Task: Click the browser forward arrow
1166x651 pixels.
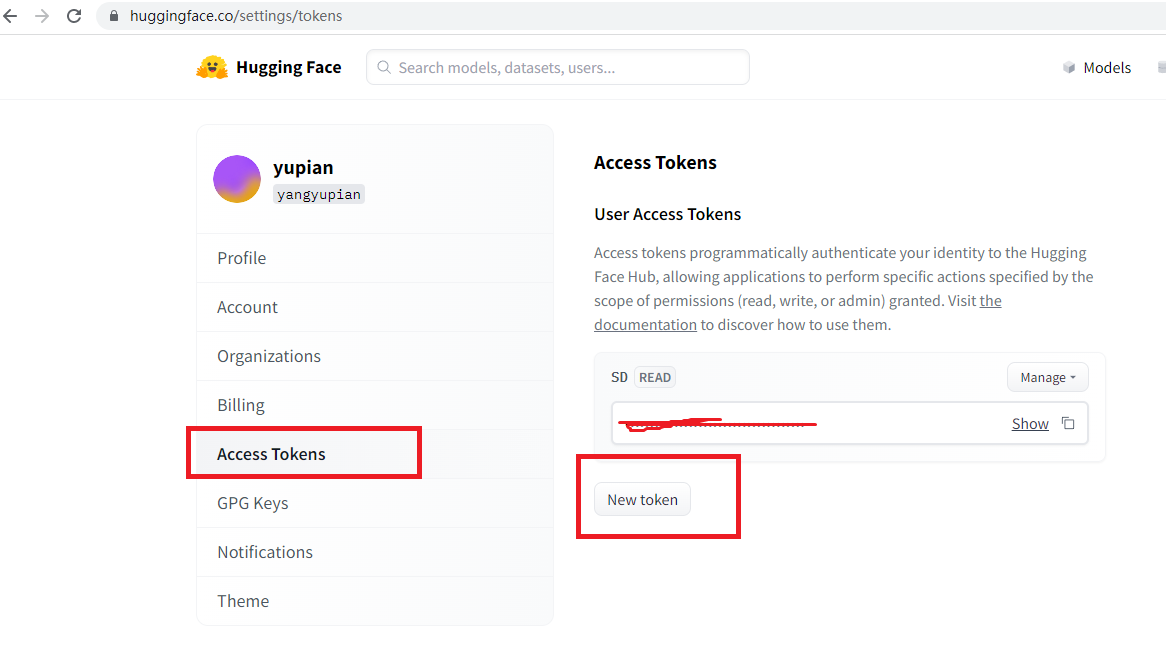Action: click(x=42, y=16)
